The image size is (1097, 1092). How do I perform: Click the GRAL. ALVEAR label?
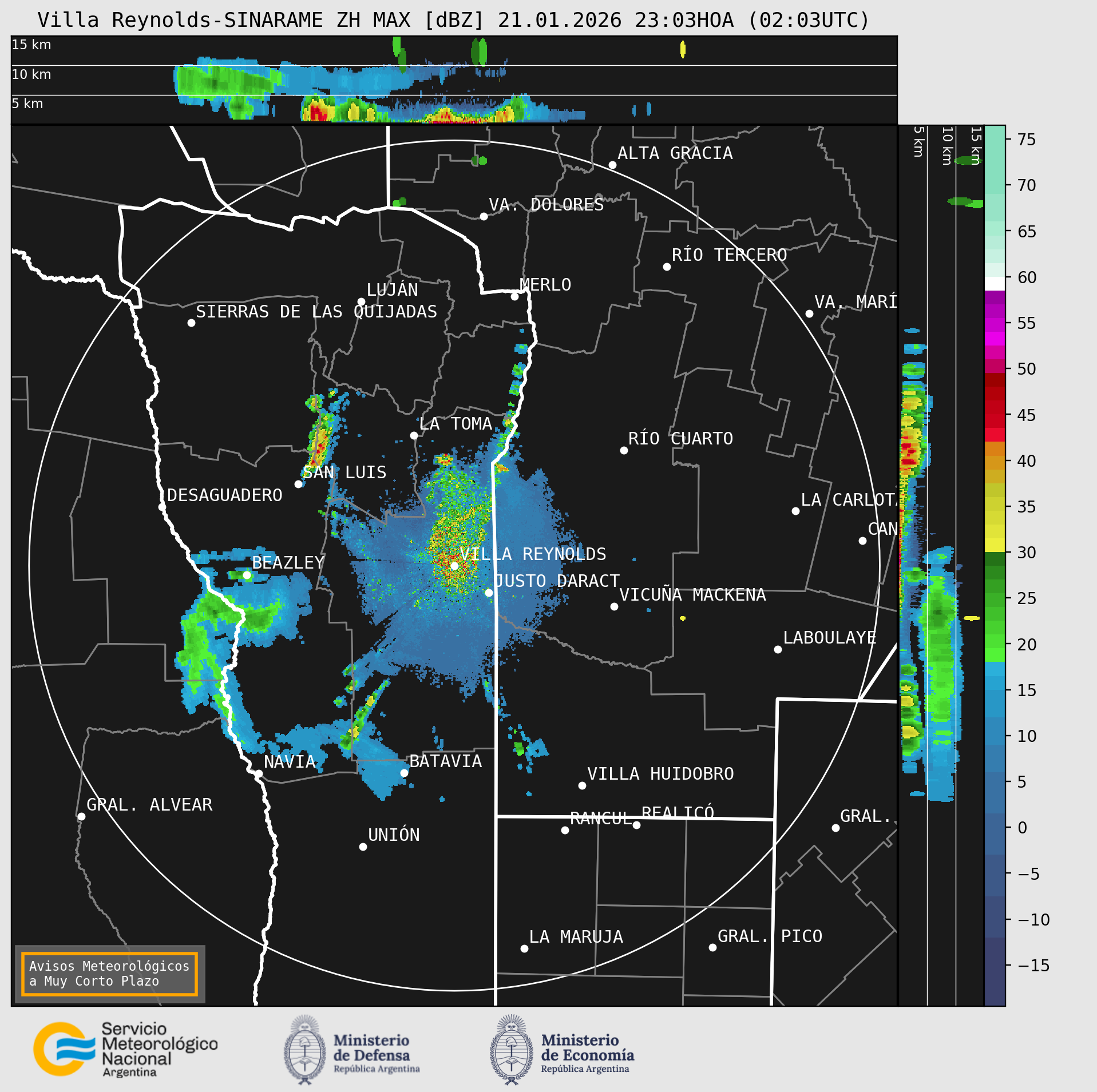(149, 805)
